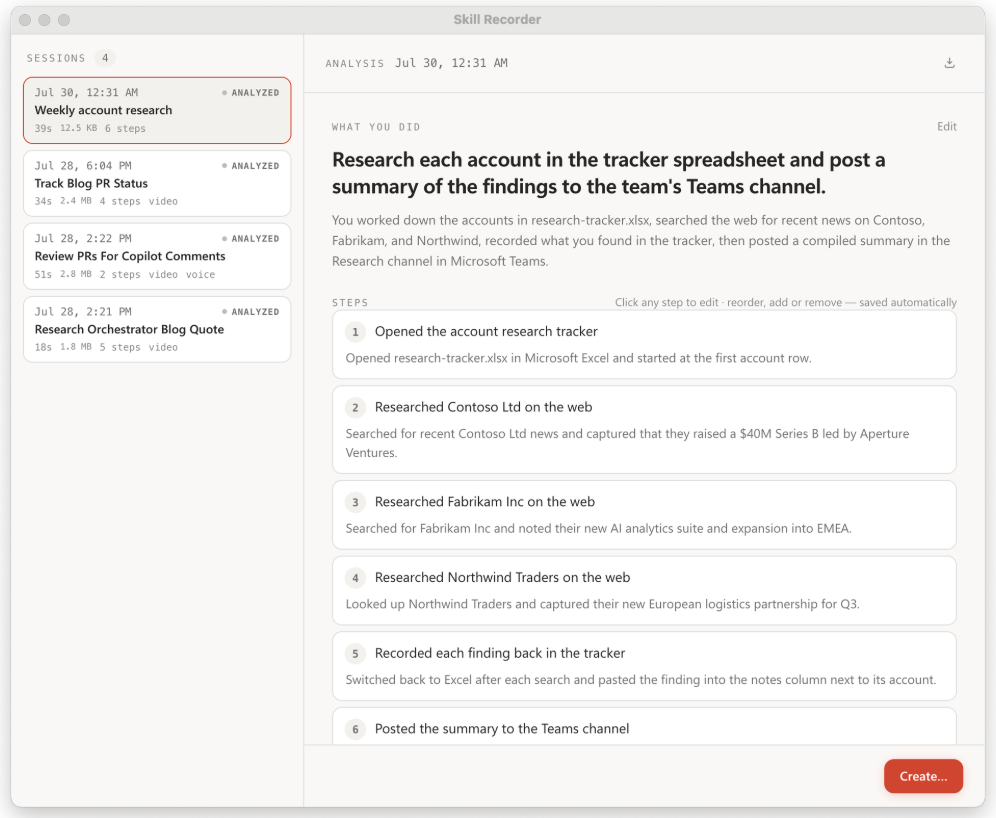The width and height of the screenshot is (996, 818).
Task: Click the heading starting "Research each account"
Action: [x=609, y=173]
